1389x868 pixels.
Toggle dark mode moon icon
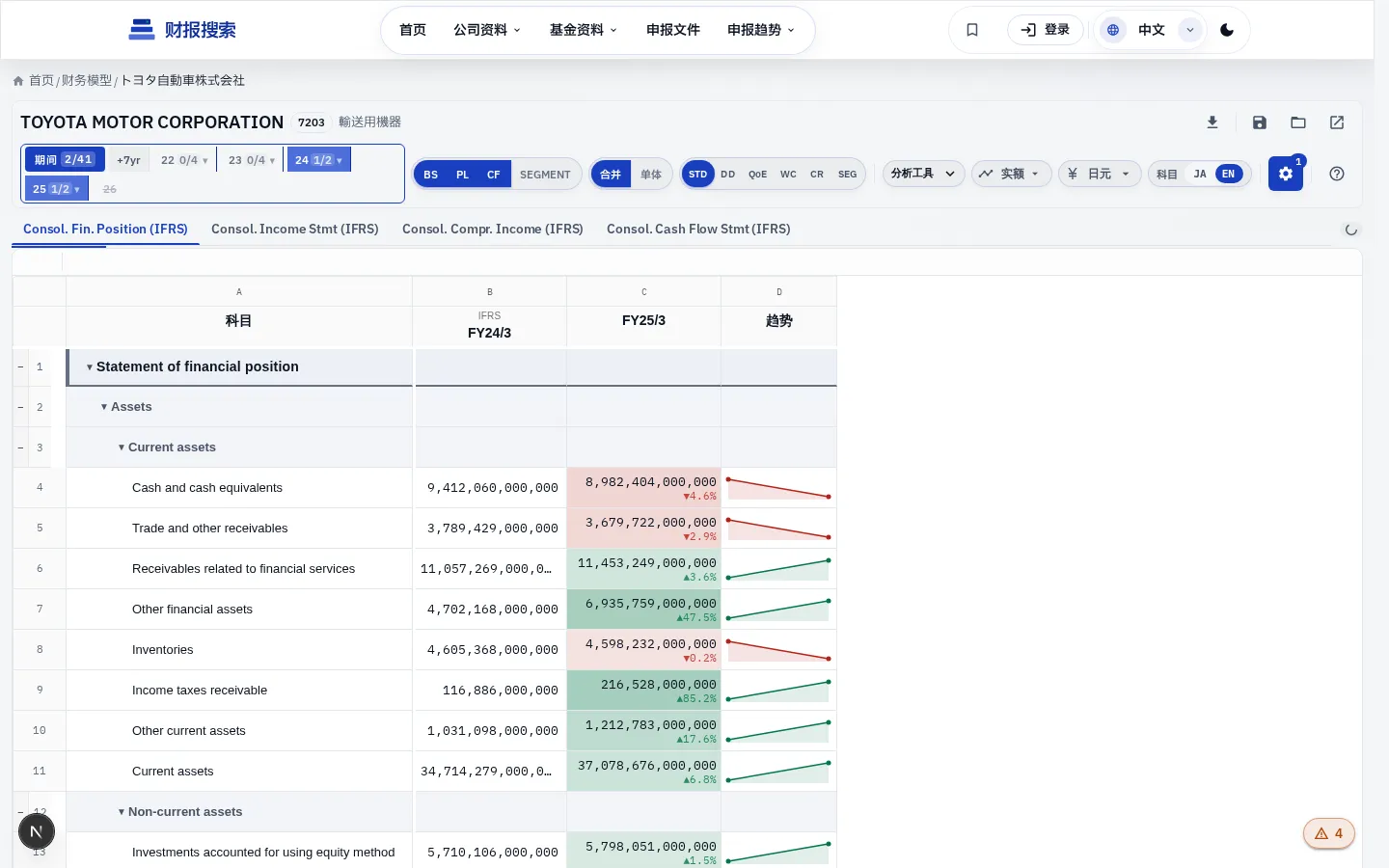click(x=1227, y=30)
